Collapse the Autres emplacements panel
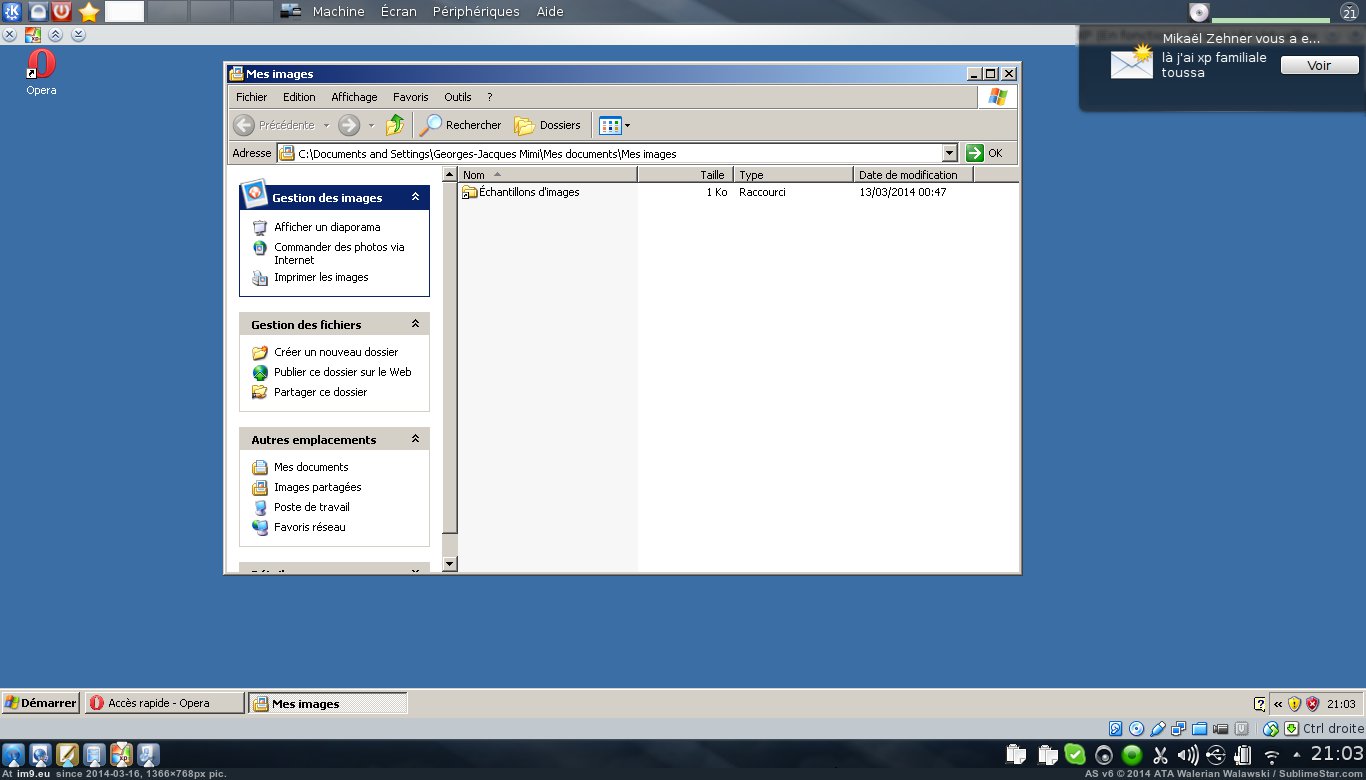Viewport: 1366px width, 780px height. click(416, 439)
